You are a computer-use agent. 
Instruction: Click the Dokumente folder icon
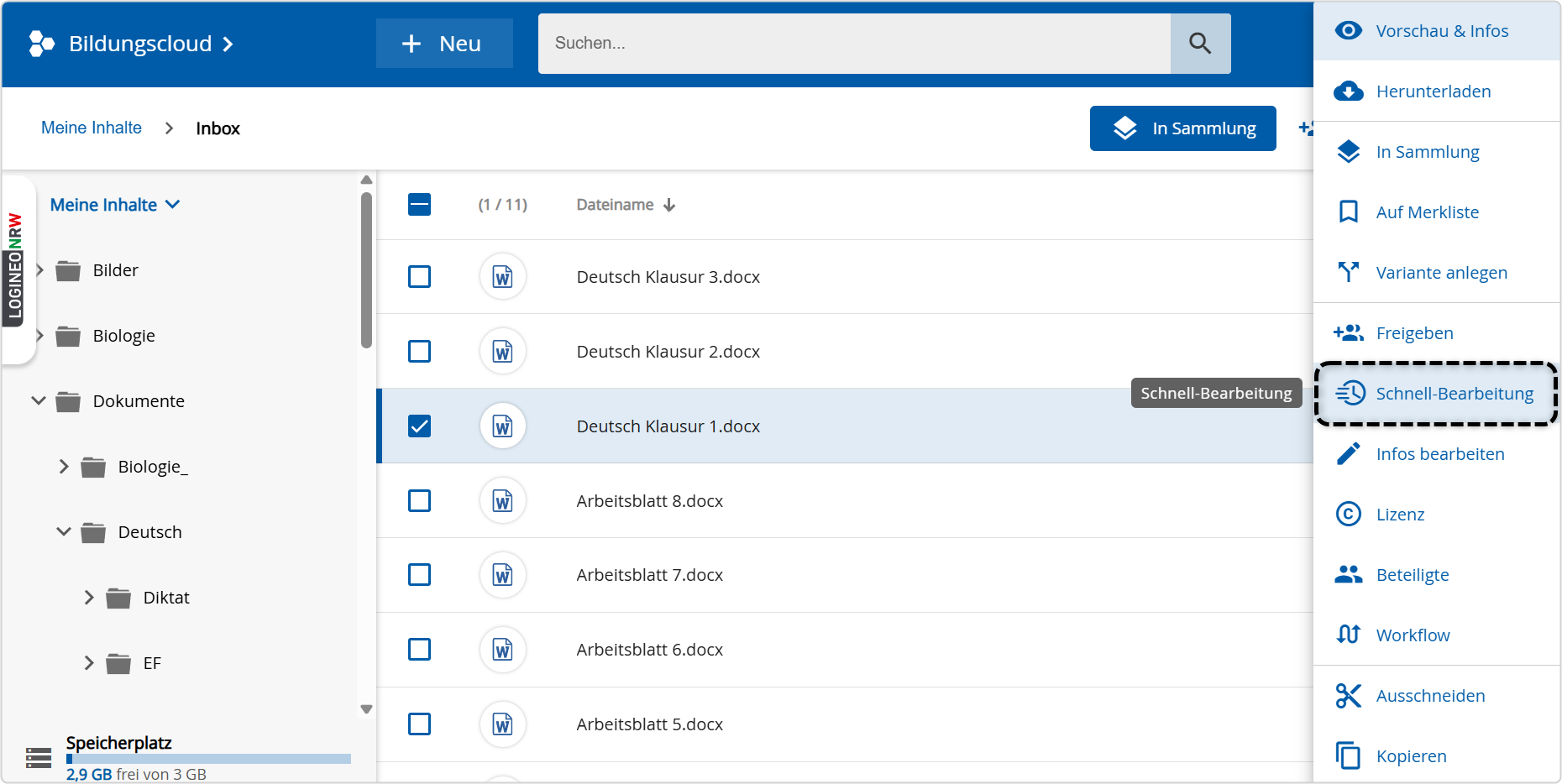tap(68, 401)
